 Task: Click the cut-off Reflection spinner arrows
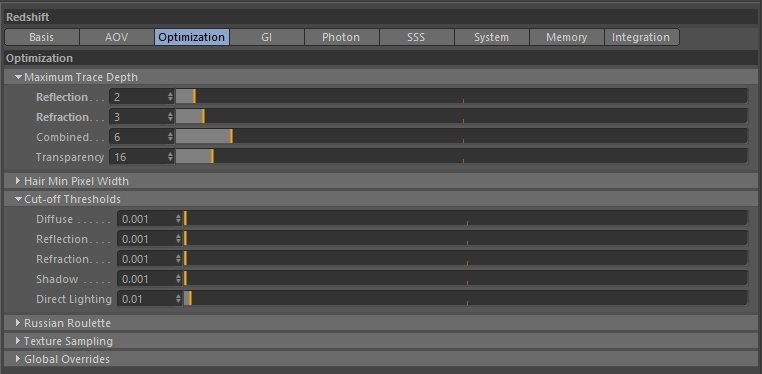pyautogui.click(x=178, y=238)
